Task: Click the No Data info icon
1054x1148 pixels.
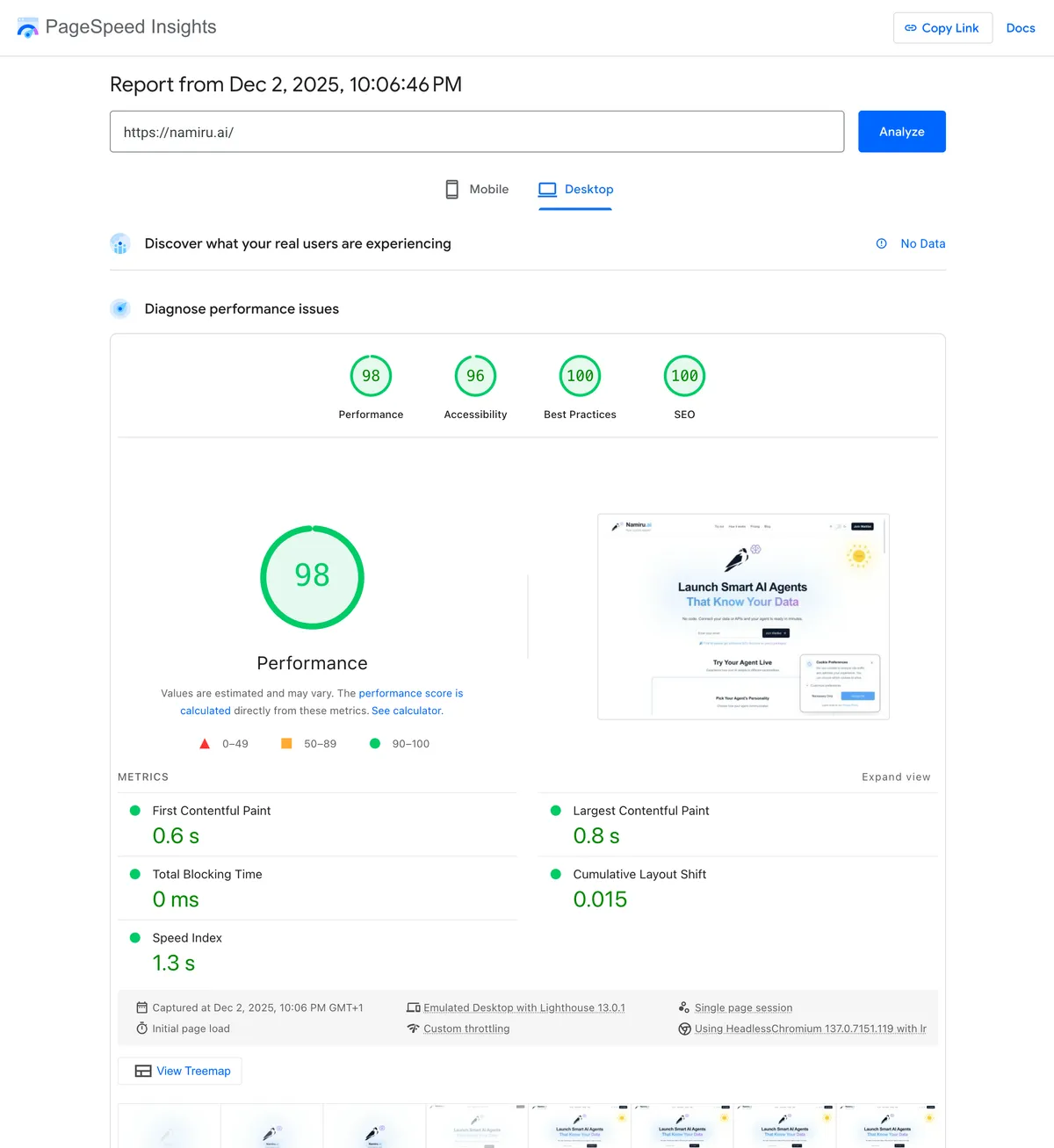Action: pyautogui.click(x=881, y=244)
